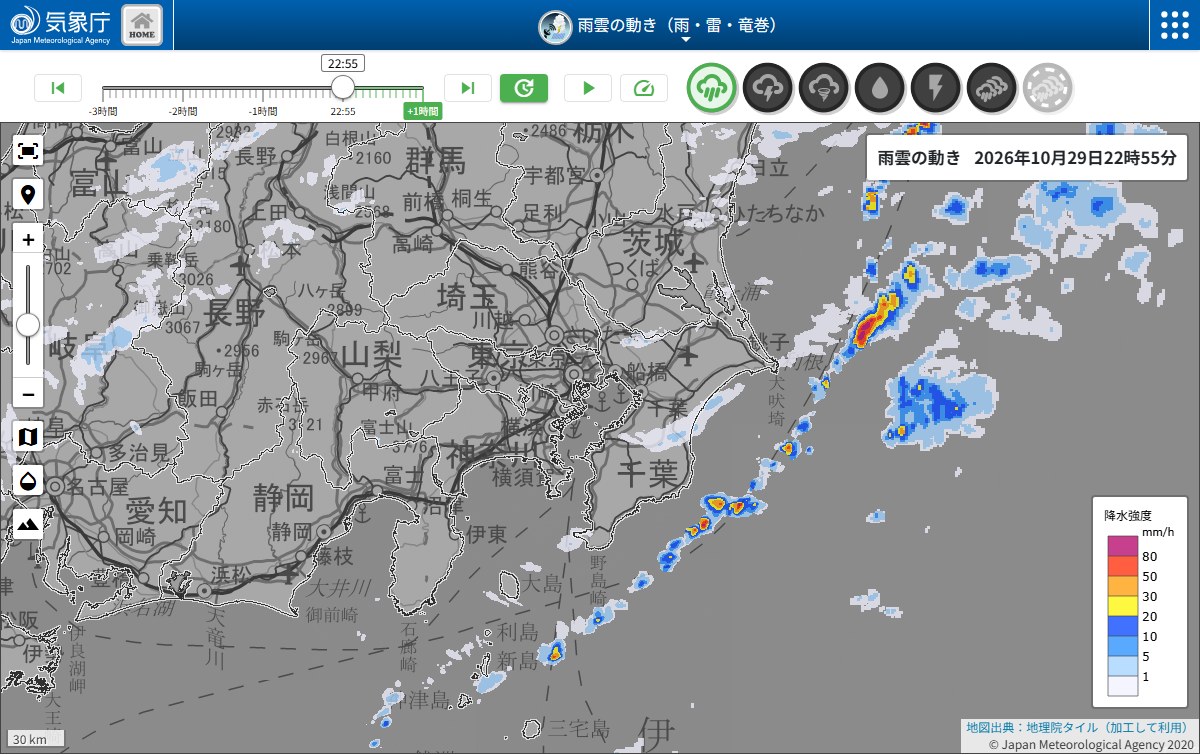
Task: Click the 長野 prefecture label
Action: pyautogui.click(x=235, y=312)
